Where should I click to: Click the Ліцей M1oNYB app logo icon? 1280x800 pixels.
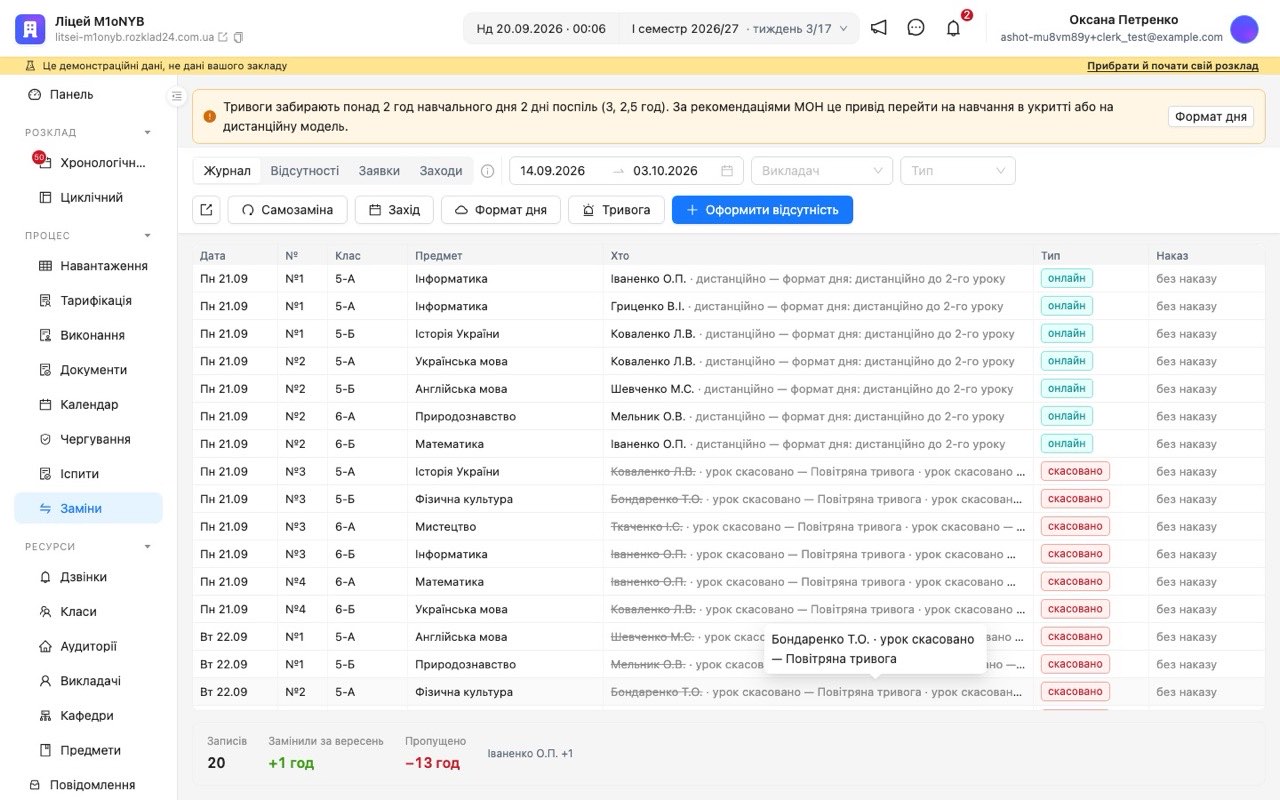30,29
